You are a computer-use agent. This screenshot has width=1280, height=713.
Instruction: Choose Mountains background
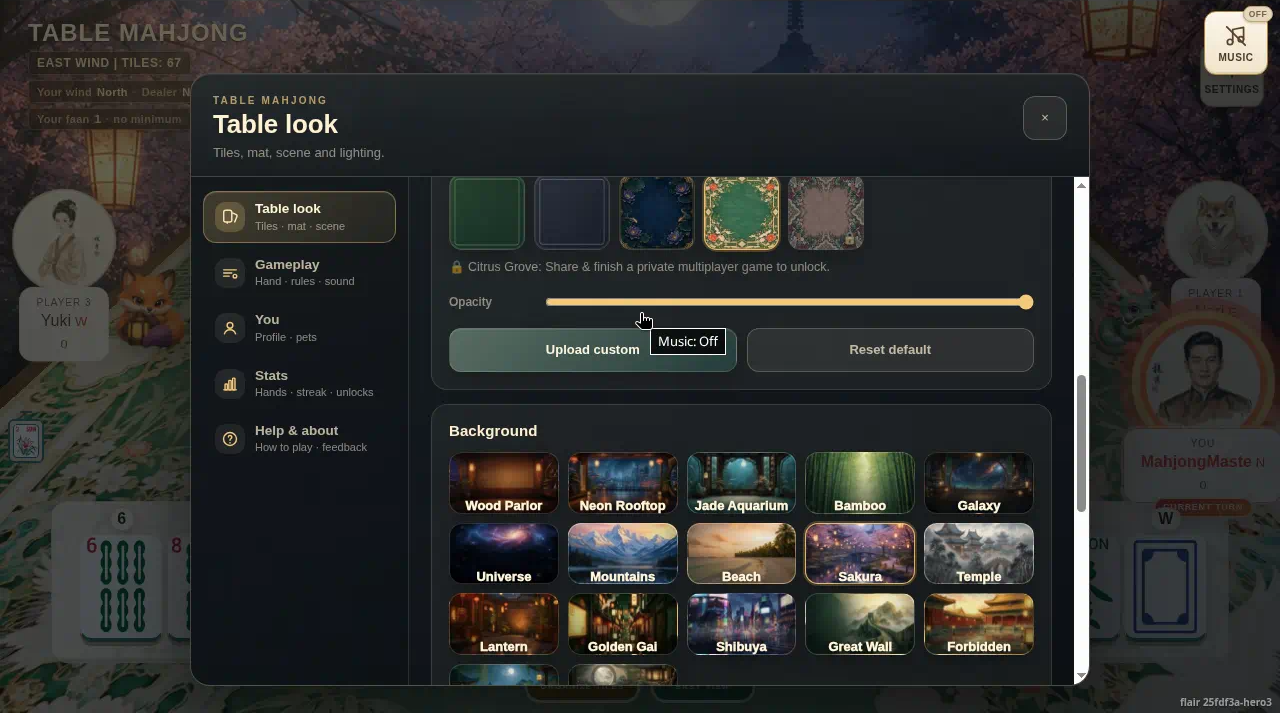(x=622, y=554)
